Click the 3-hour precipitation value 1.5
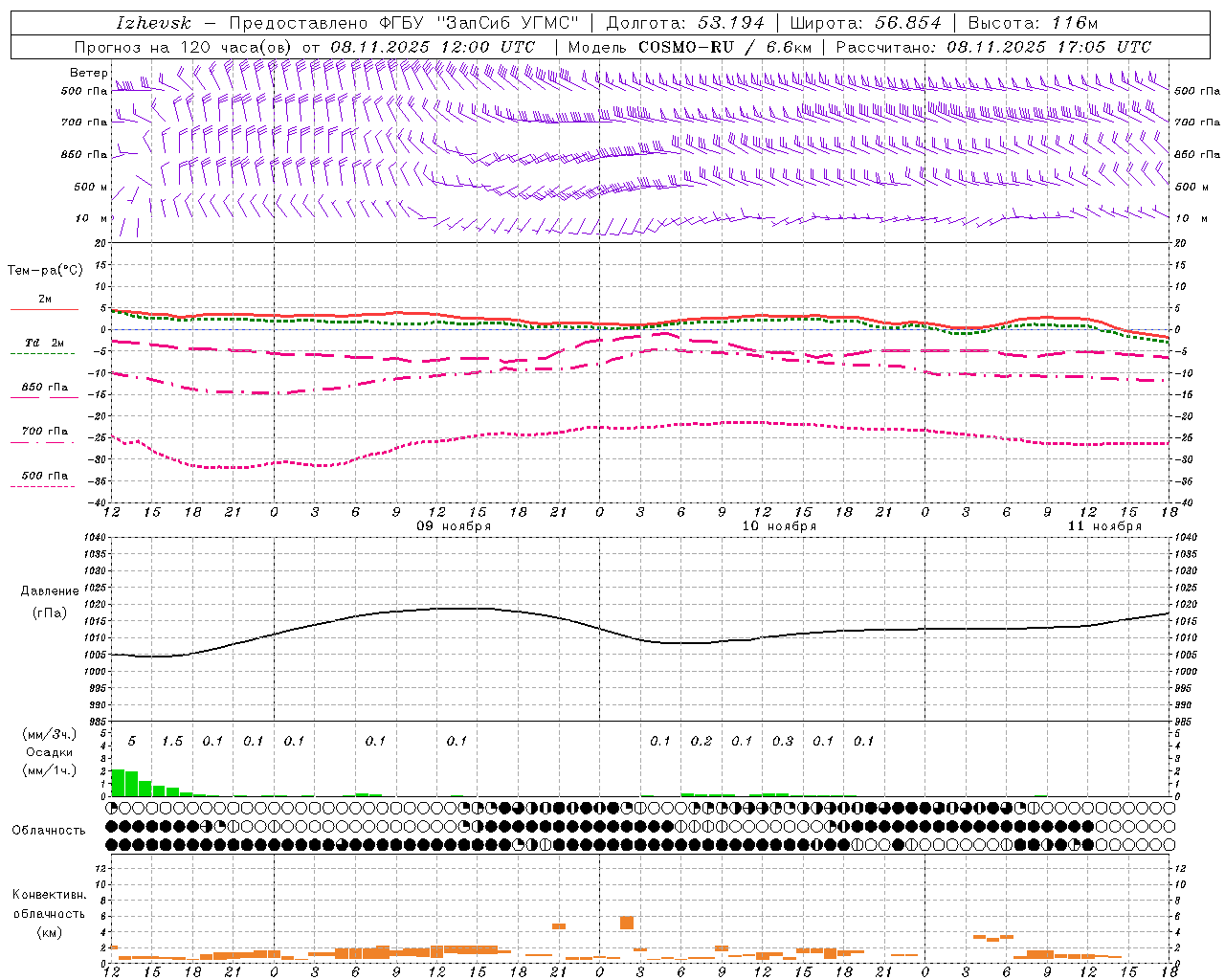The height and width of the screenshot is (980, 1225). [172, 741]
